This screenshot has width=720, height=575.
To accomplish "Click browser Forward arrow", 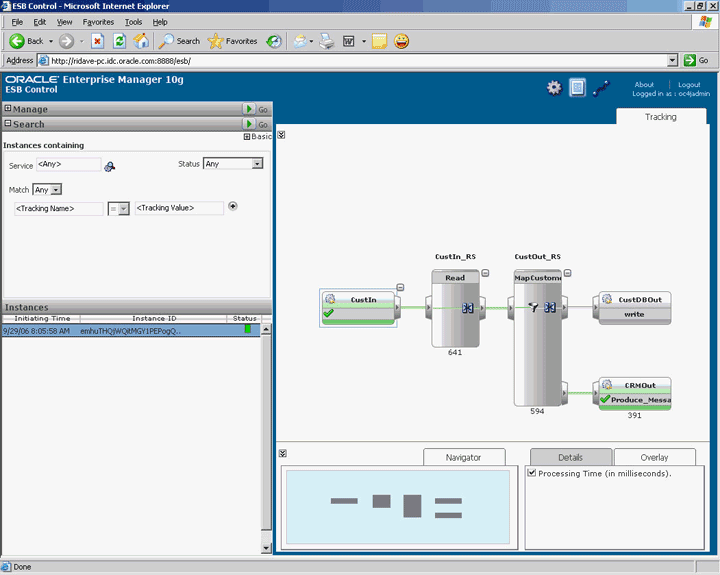I will point(67,41).
